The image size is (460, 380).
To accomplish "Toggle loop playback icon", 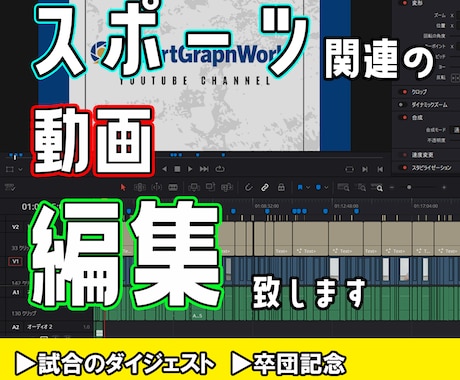I will 220,169.
